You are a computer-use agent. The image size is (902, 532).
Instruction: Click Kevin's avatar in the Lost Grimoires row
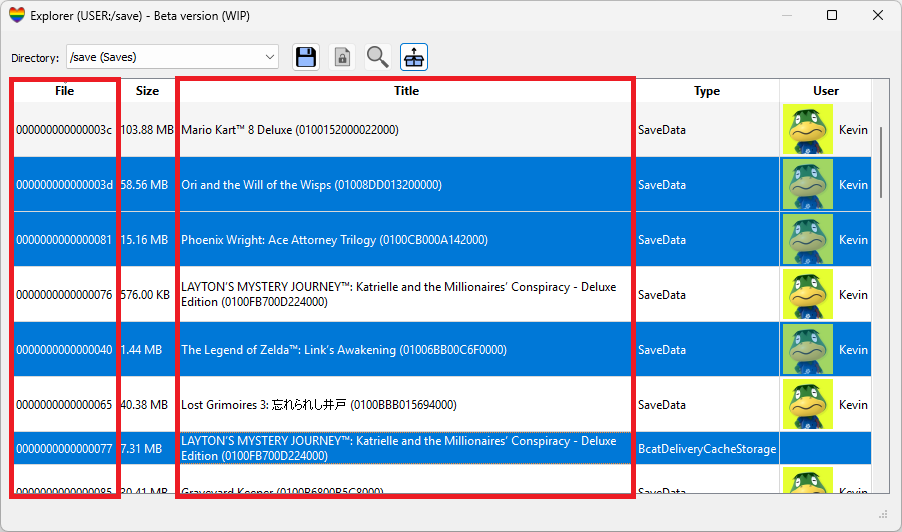pos(808,404)
